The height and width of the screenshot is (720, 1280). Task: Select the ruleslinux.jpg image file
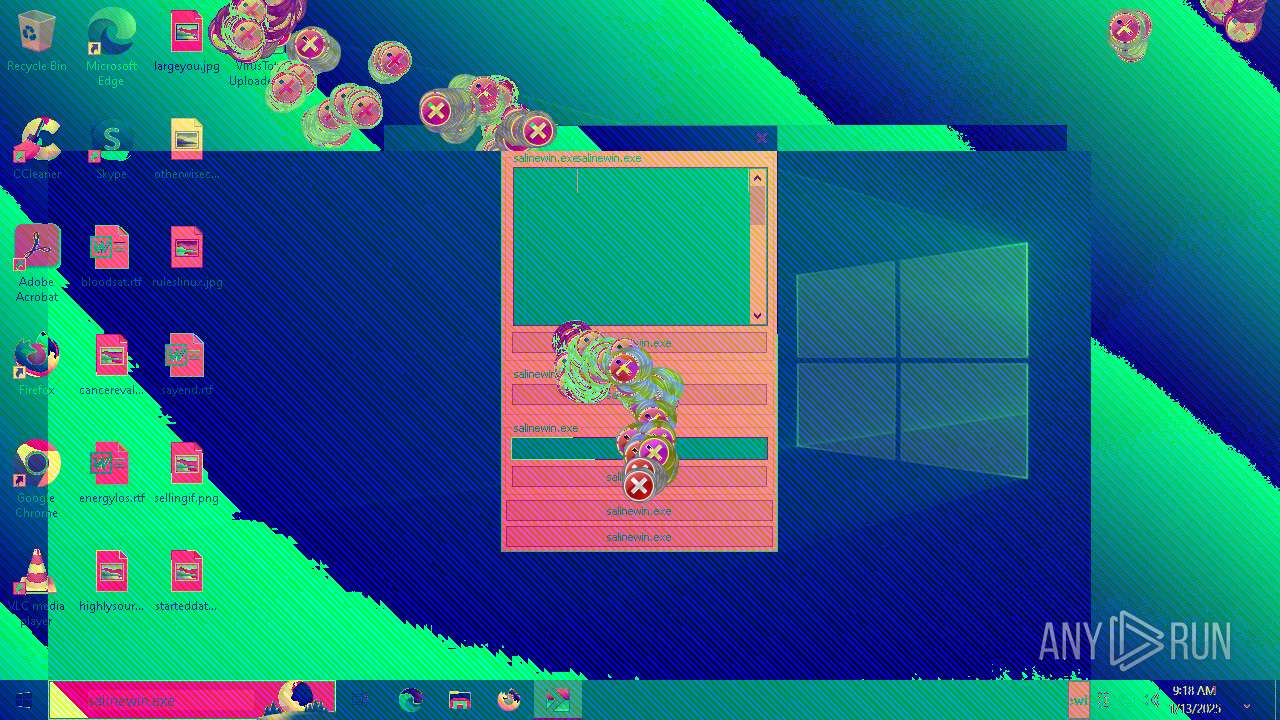coord(186,258)
